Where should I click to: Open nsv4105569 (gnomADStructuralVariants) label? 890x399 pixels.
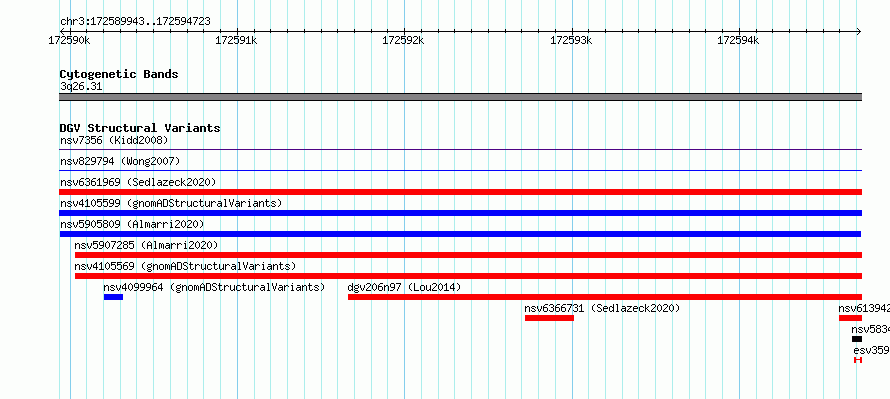(x=185, y=266)
